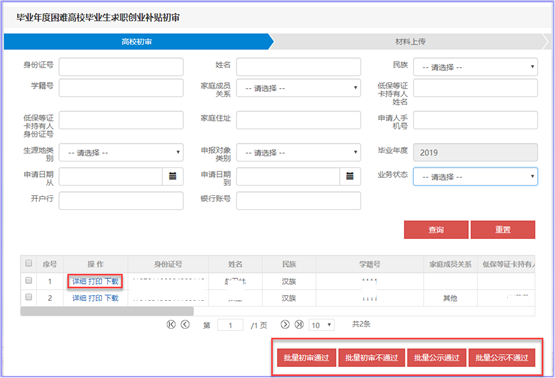Check the checkbox for row 1
The height and width of the screenshot is (378, 555).
pos(29,280)
